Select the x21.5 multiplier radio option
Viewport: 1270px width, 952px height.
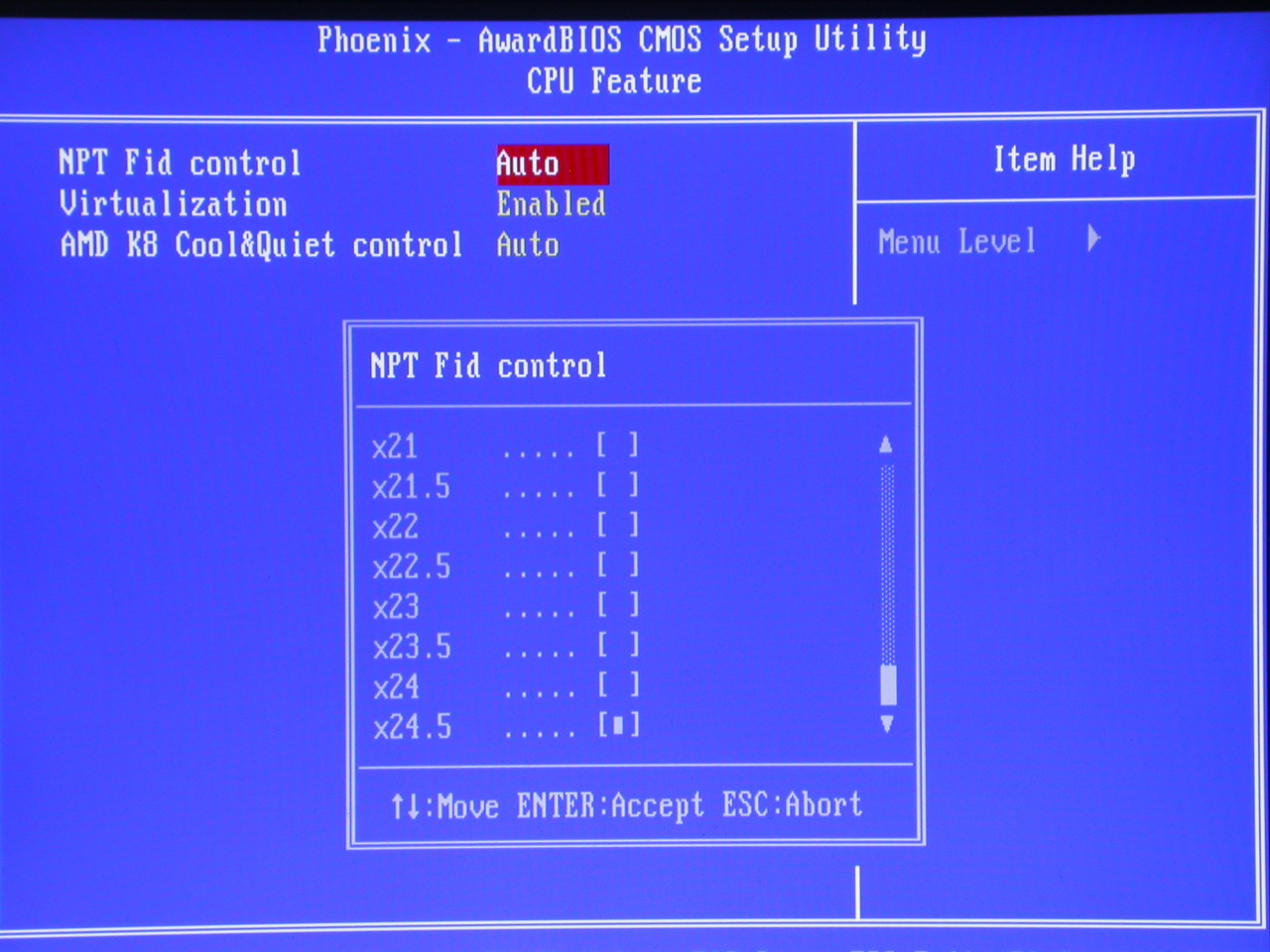[617, 485]
